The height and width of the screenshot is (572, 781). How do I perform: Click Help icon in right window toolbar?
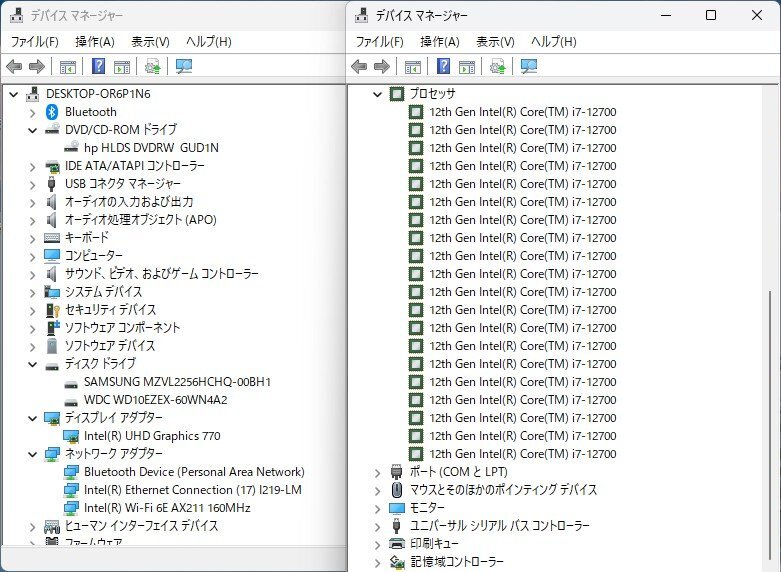click(x=443, y=66)
